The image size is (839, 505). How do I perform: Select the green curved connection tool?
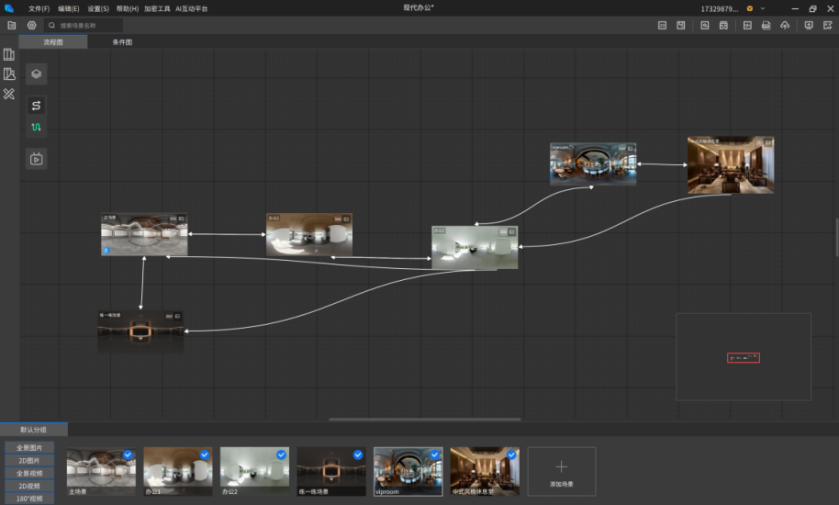(36, 127)
